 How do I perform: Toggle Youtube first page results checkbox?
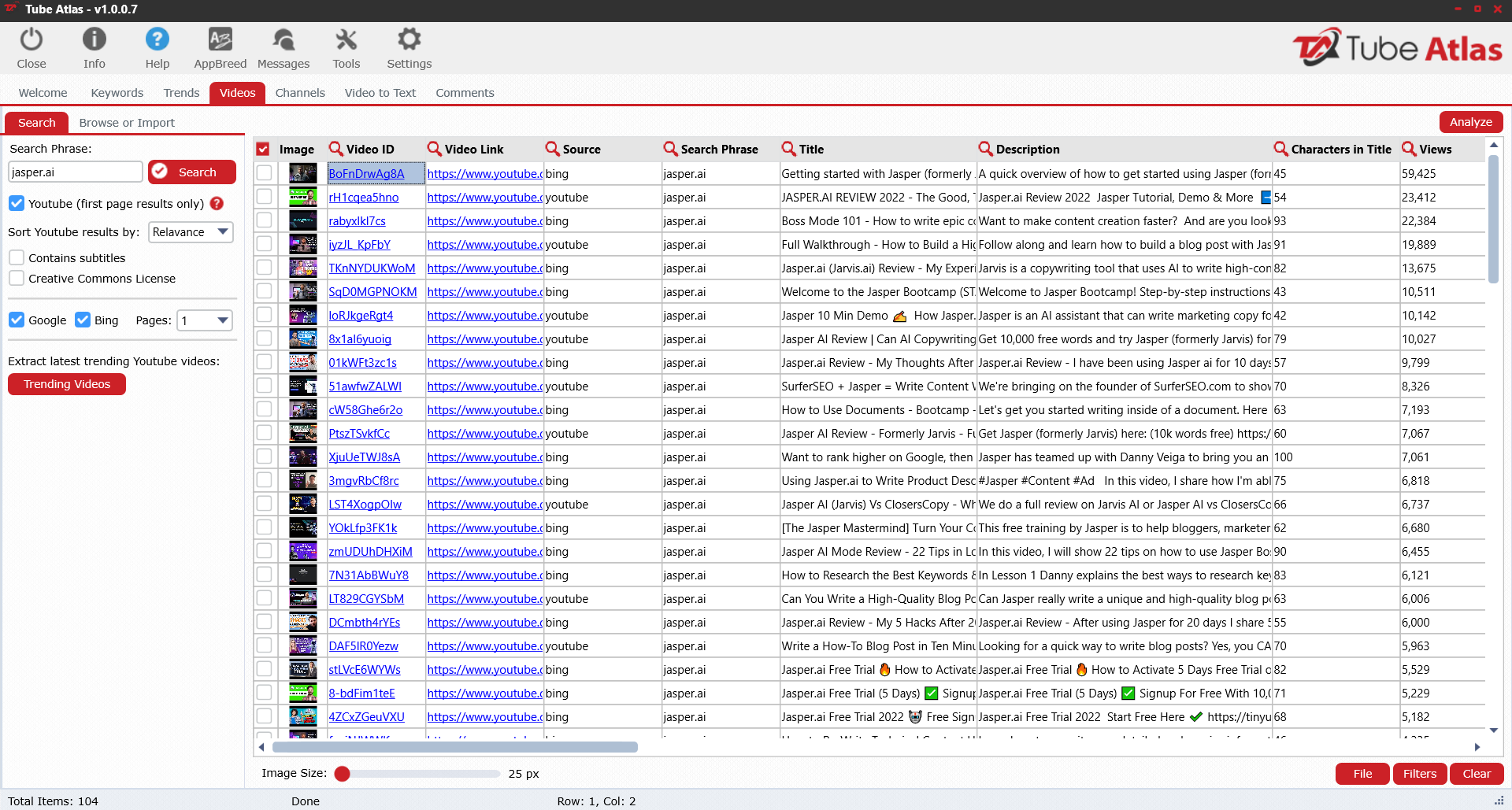tap(17, 203)
